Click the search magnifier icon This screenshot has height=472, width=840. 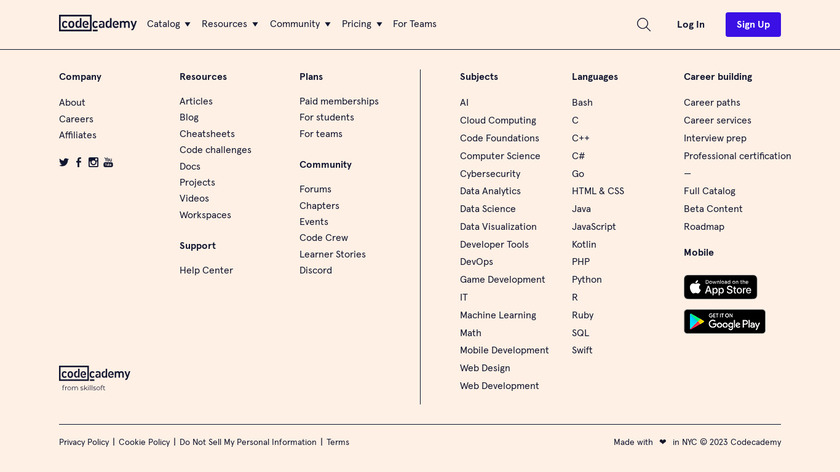pos(643,24)
